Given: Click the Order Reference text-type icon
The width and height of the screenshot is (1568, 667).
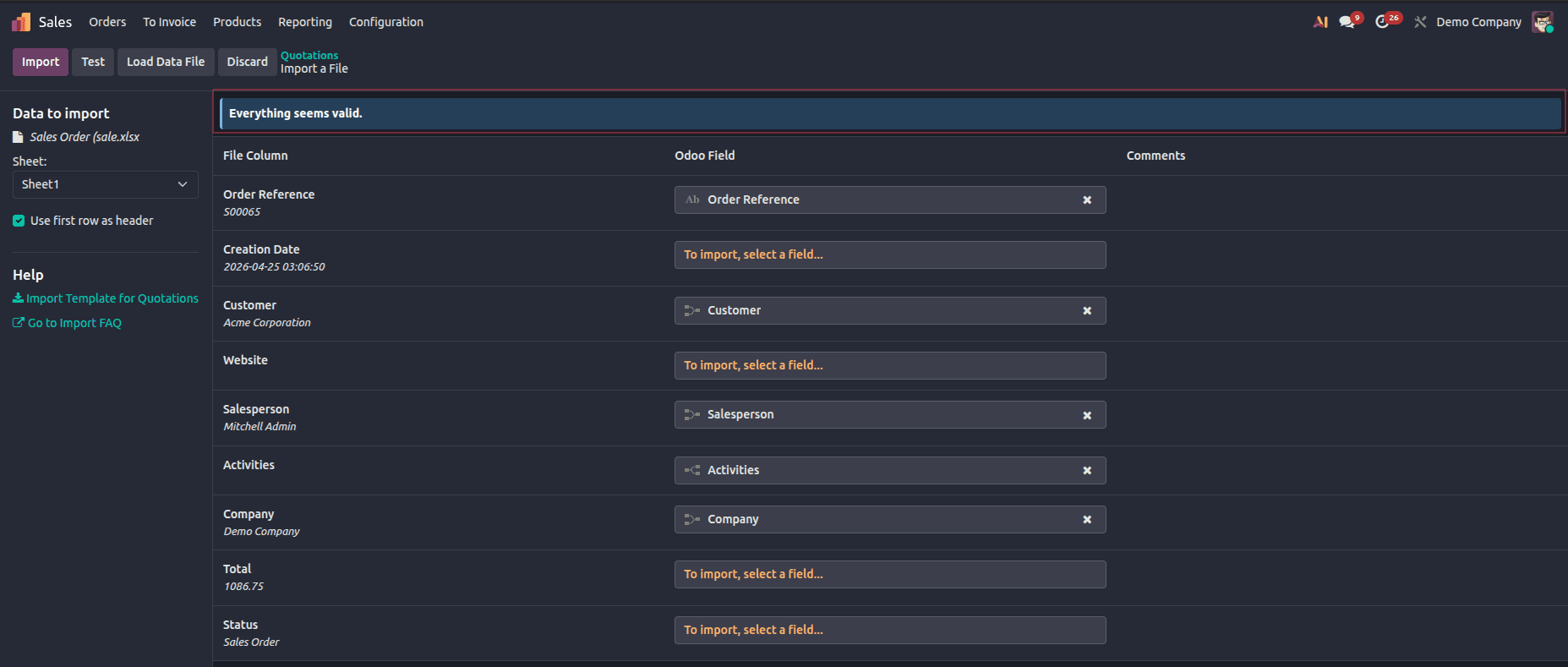Looking at the screenshot, I should (692, 200).
